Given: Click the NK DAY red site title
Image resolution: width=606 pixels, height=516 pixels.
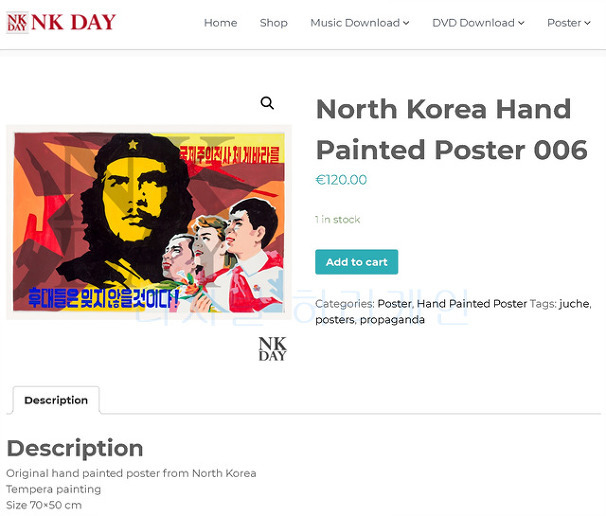Looking at the screenshot, I should [73, 22].
